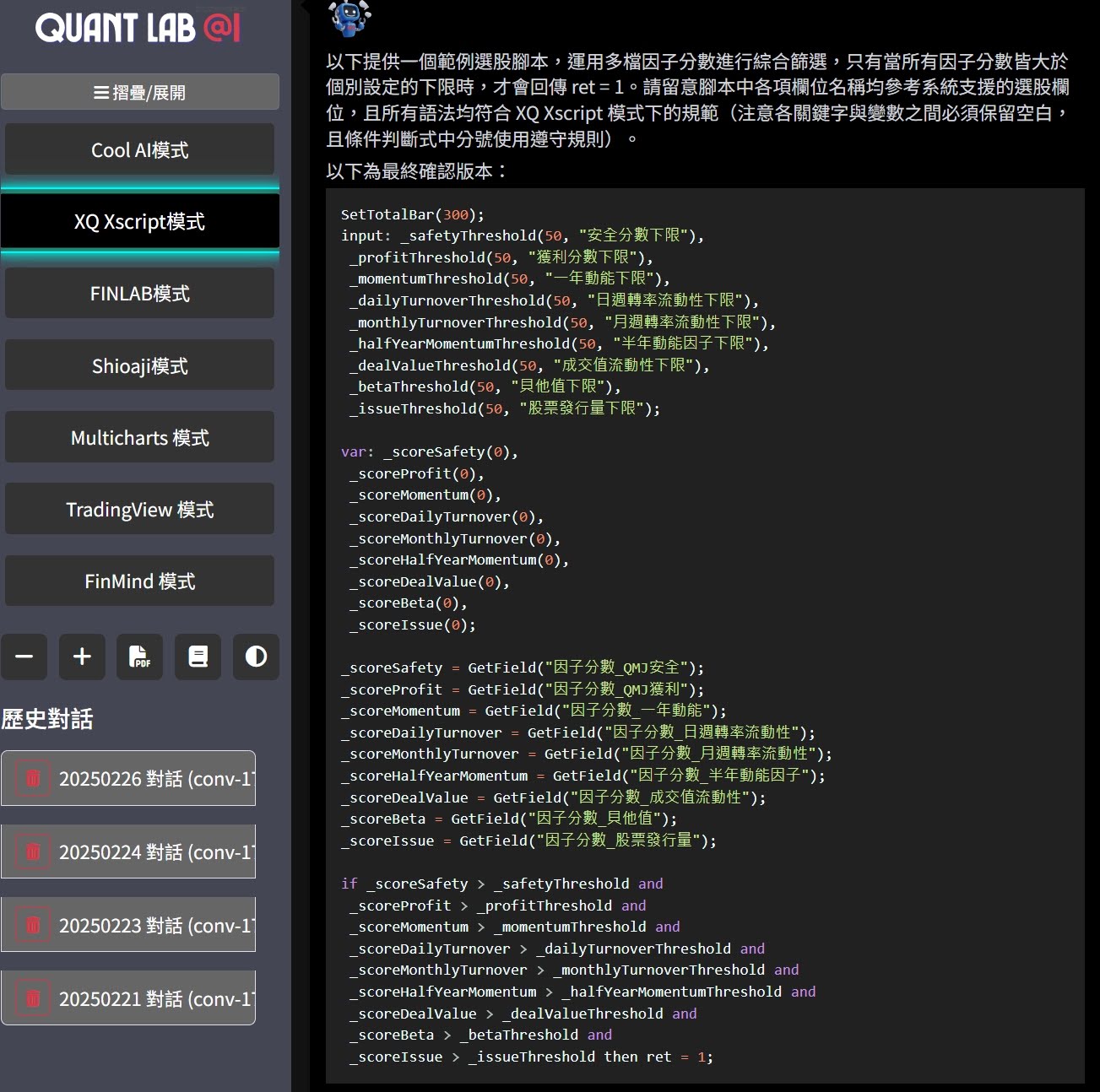Click the robot assistant avatar

[x=350, y=19]
